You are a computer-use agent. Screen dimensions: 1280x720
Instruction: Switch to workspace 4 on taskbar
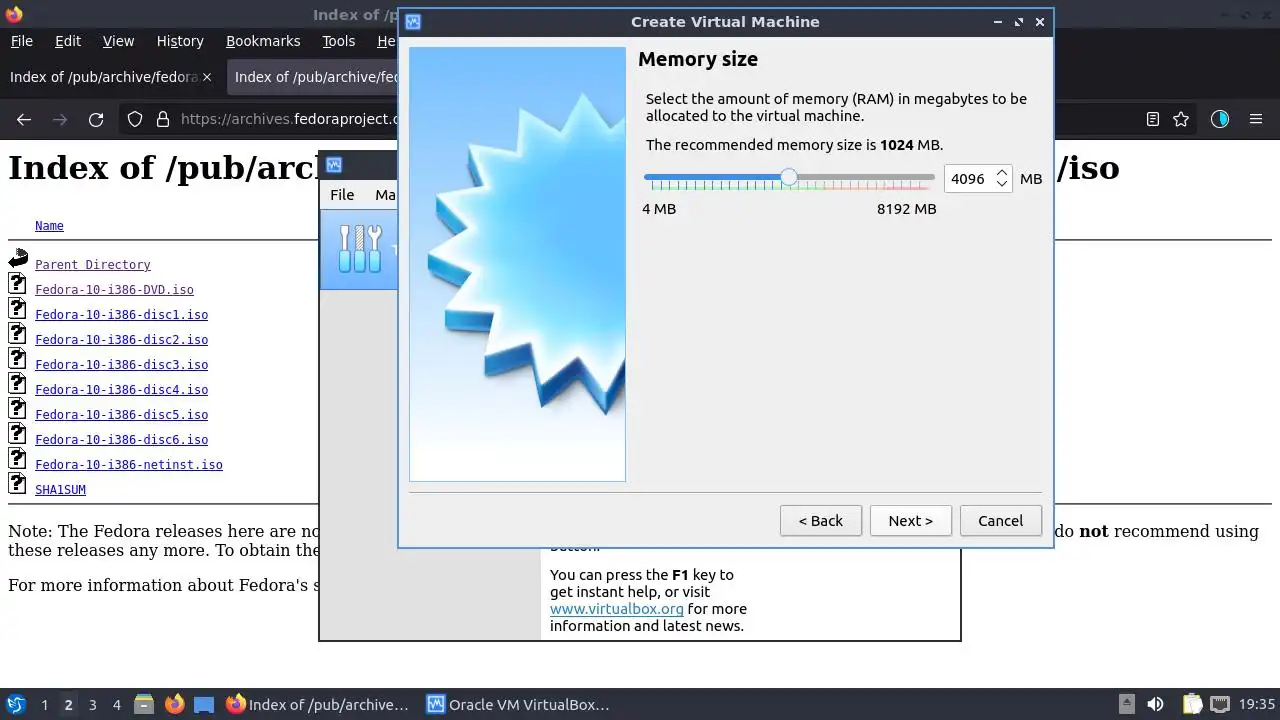(x=116, y=704)
